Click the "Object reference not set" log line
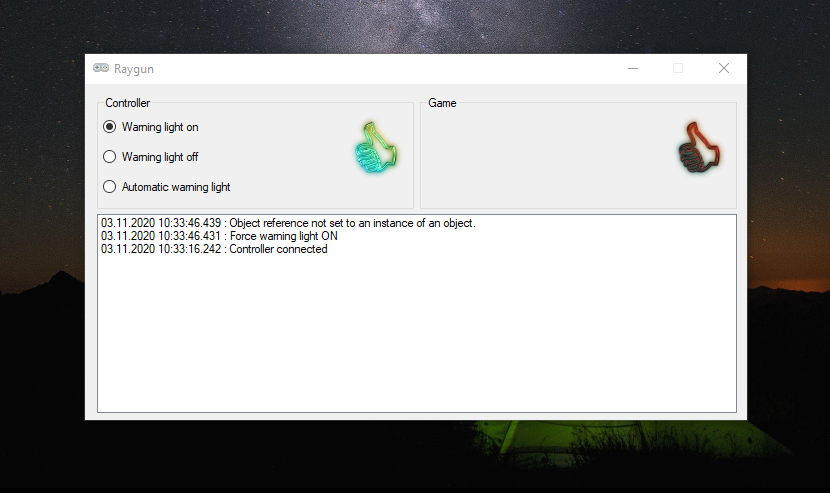 click(x=288, y=223)
